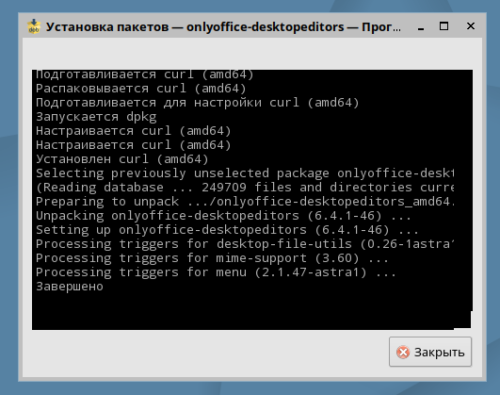Click the Processing triggers for menu line
The height and width of the screenshot is (395, 500).
[216, 272]
